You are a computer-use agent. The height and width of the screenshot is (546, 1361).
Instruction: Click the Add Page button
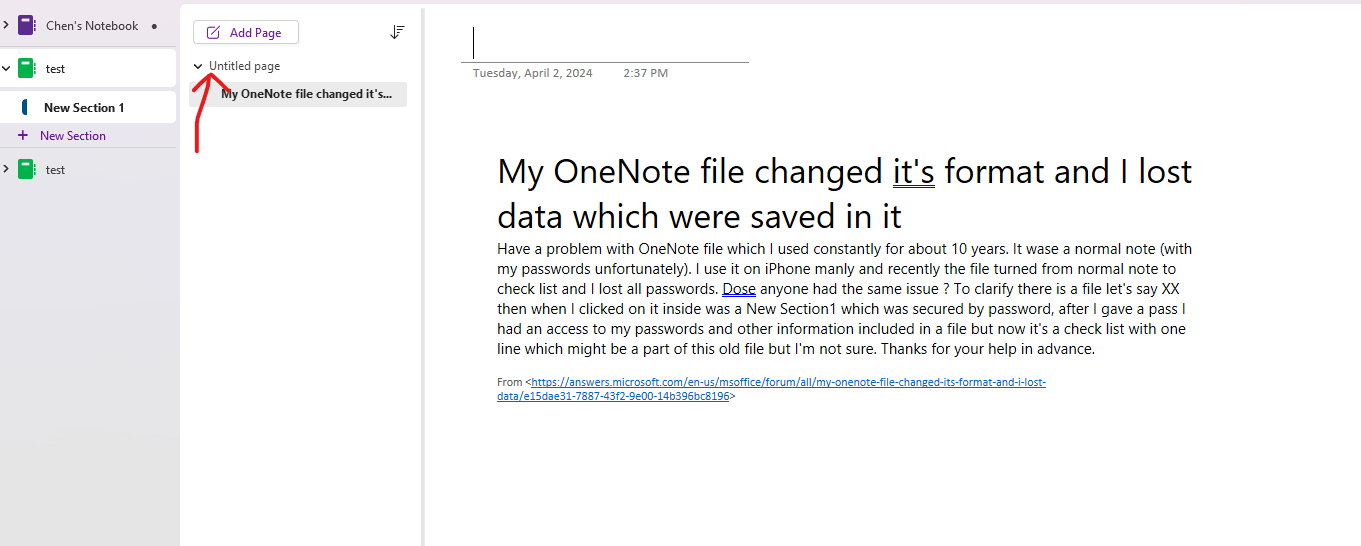(x=246, y=33)
